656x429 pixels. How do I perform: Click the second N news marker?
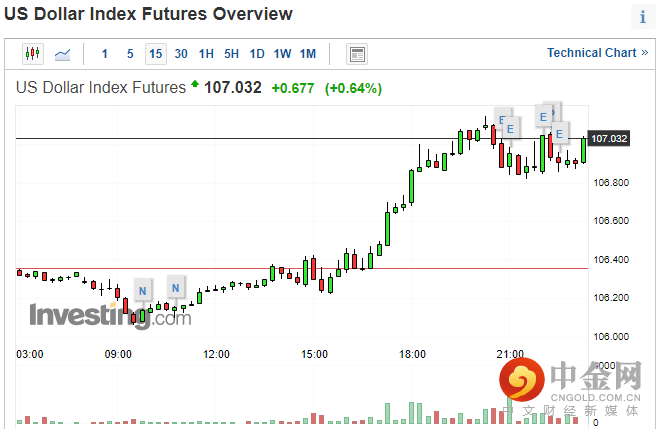pyautogui.click(x=176, y=288)
